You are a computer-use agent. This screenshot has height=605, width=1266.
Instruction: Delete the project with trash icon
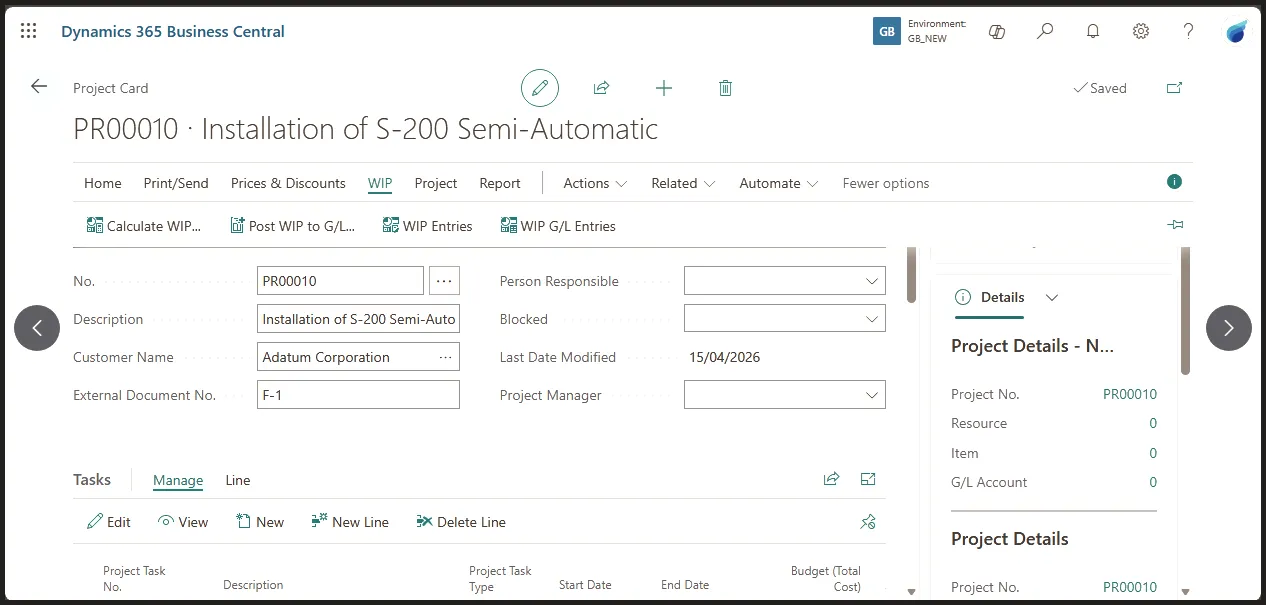click(726, 88)
